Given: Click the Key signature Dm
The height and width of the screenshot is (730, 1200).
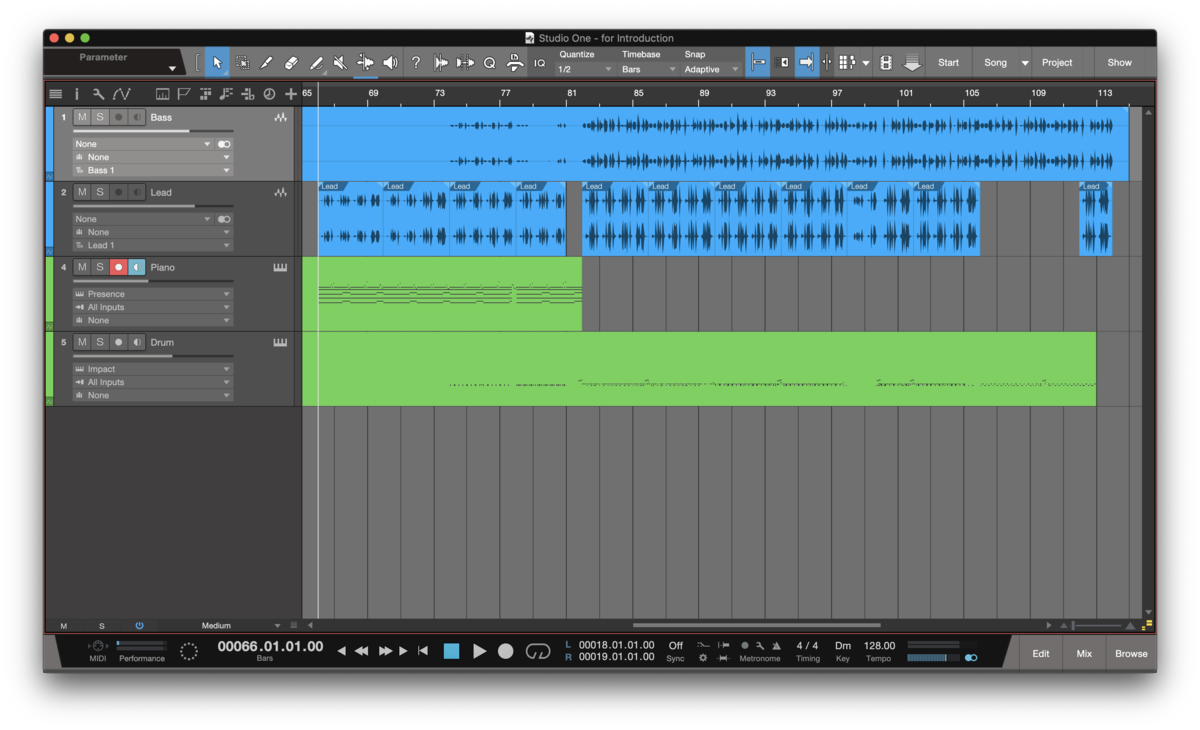Looking at the screenshot, I should pyautogui.click(x=843, y=646).
